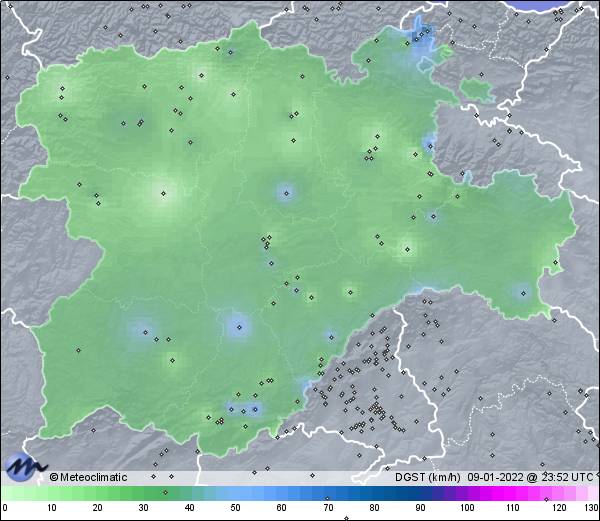Click the scale value 90
600x521 pixels.
point(420,508)
